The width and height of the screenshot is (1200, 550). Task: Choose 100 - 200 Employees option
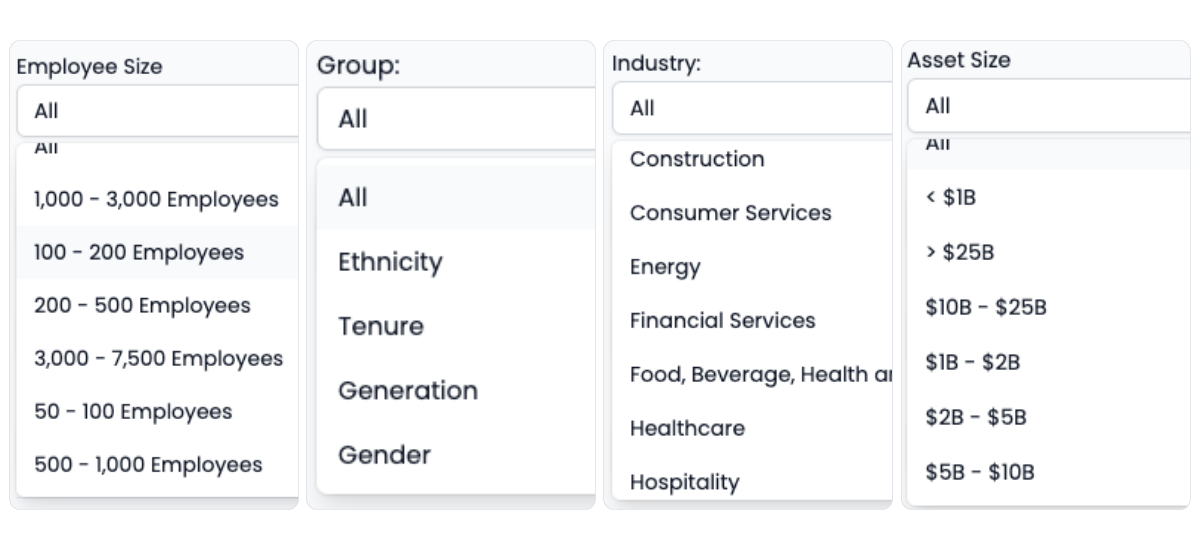coord(139,252)
